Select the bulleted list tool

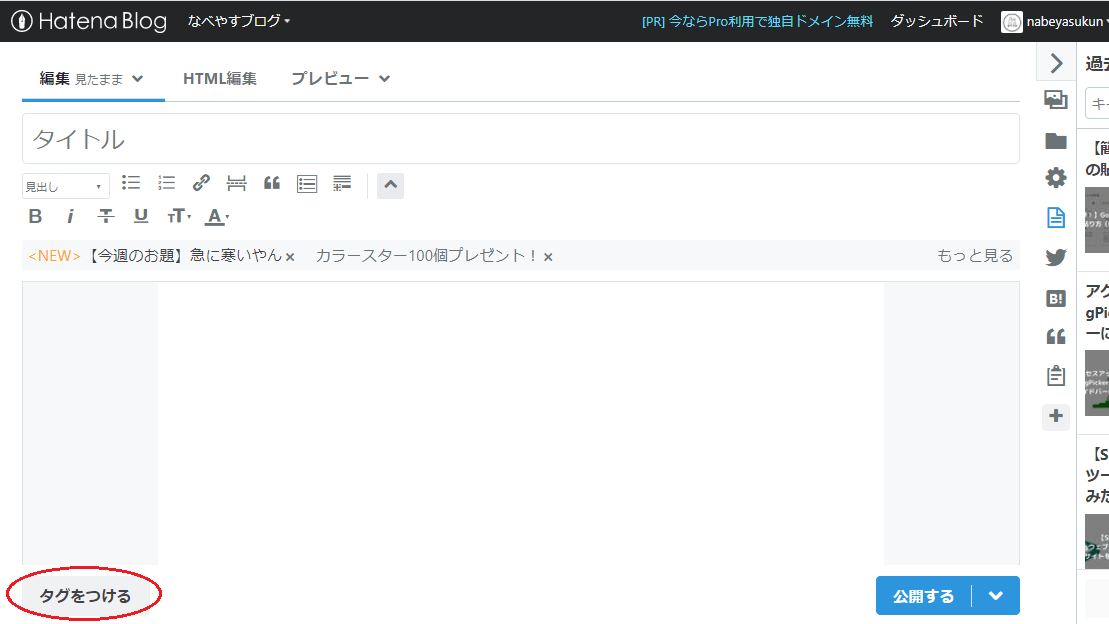(131, 183)
